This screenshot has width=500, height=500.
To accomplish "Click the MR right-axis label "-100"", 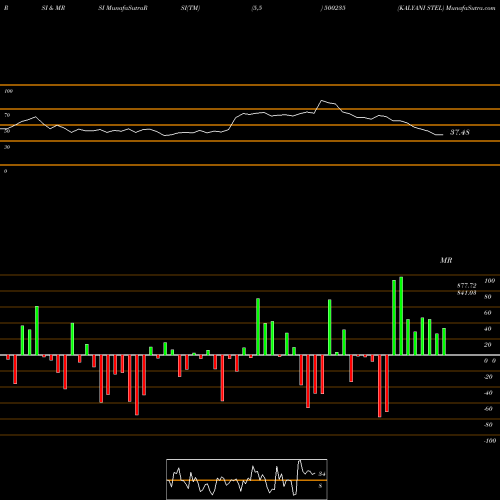I will [x=490, y=441].
